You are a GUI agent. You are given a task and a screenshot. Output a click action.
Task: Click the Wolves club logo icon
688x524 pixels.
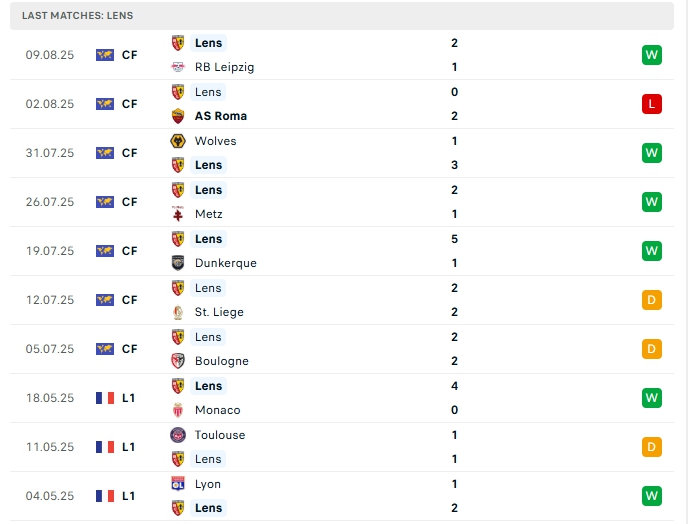point(179,141)
